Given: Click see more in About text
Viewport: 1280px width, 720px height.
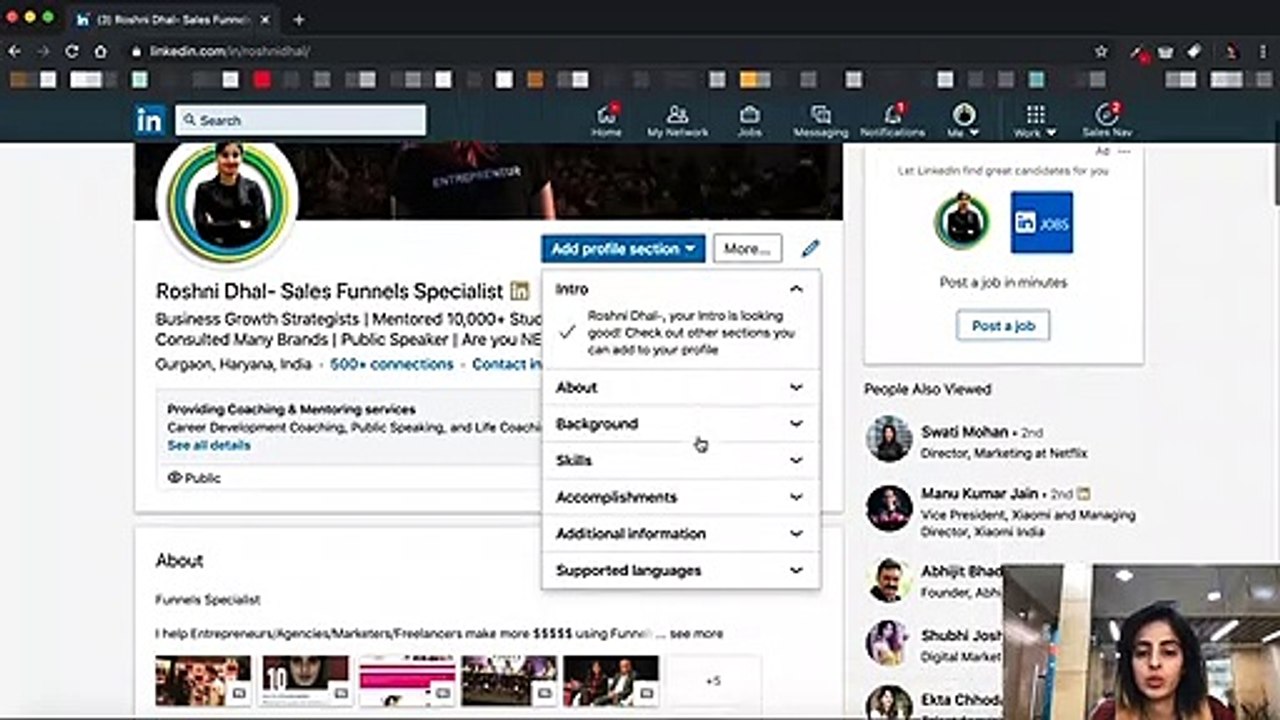Looking at the screenshot, I should (x=696, y=634).
